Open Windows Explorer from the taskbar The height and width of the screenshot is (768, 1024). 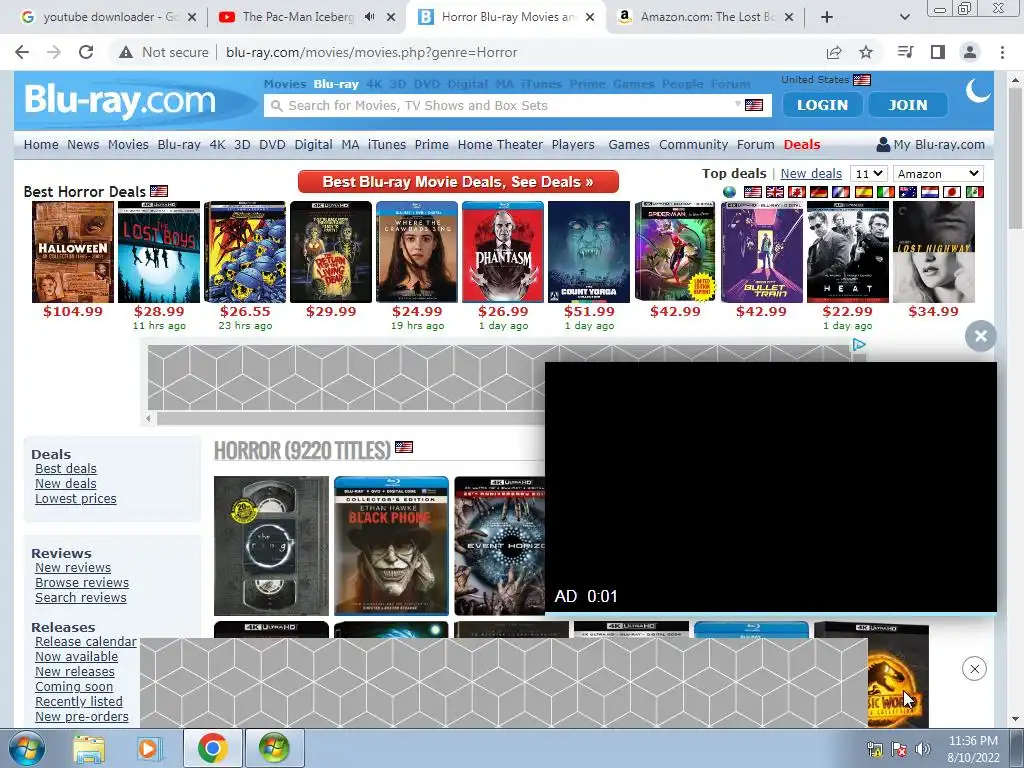(89, 749)
